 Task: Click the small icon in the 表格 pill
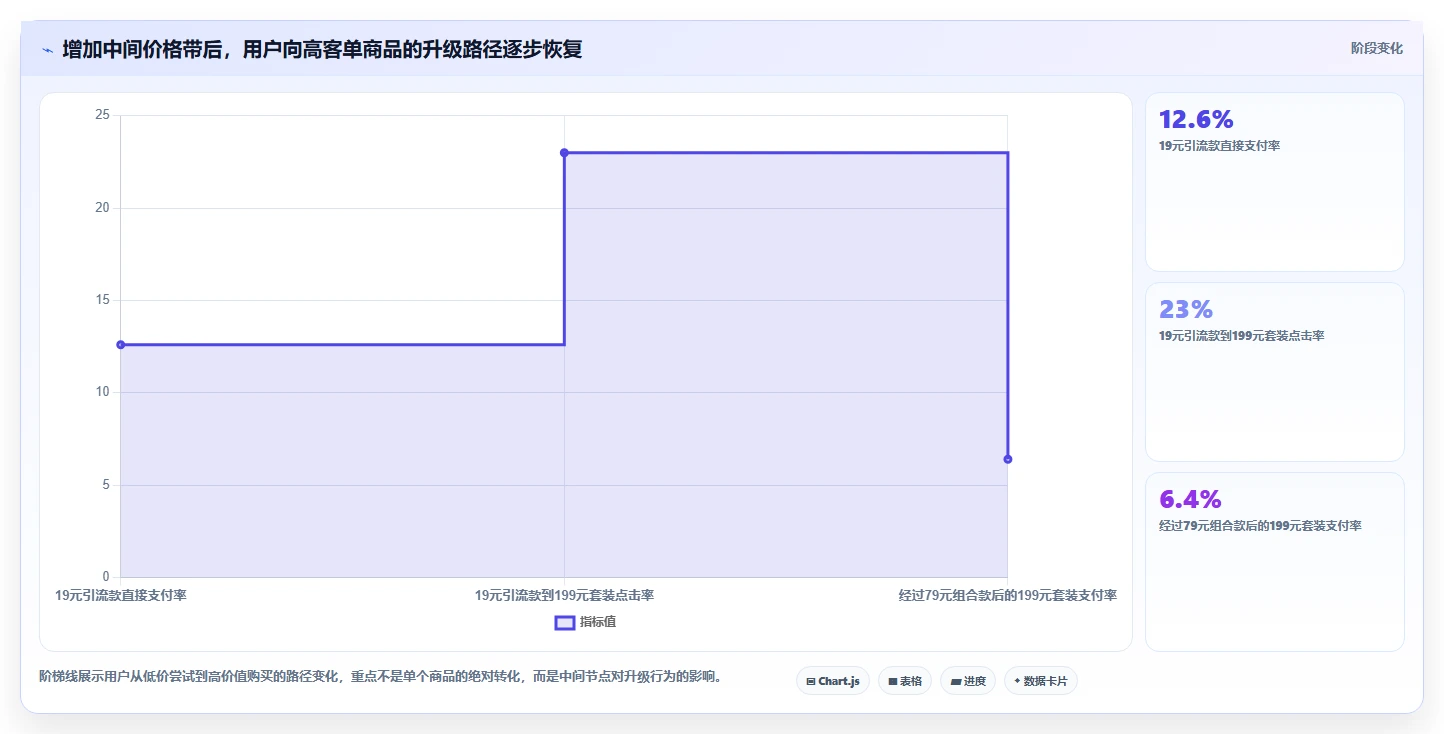(892, 681)
